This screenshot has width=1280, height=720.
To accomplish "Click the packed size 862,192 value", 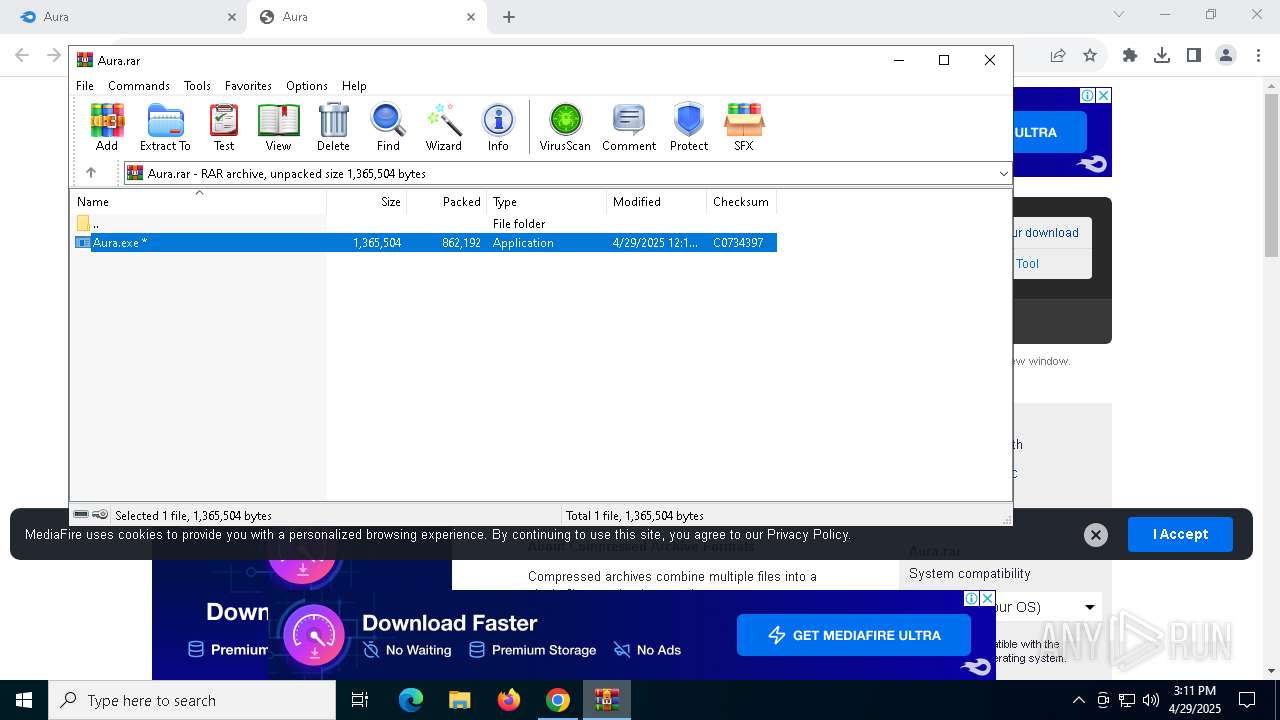I will tap(461, 243).
